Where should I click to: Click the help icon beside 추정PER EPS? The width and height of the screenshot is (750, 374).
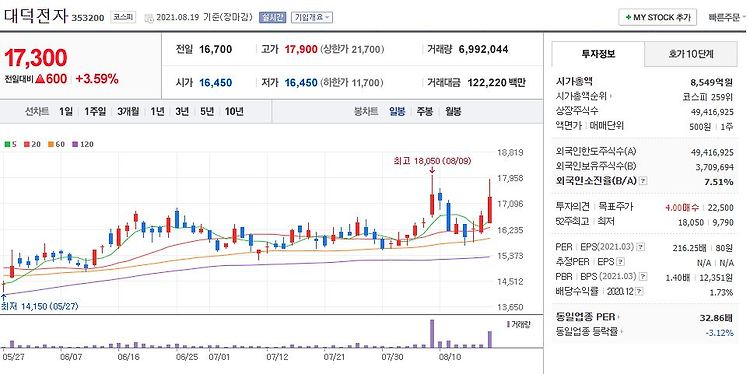pyautogui.click(x=620, y=262)
